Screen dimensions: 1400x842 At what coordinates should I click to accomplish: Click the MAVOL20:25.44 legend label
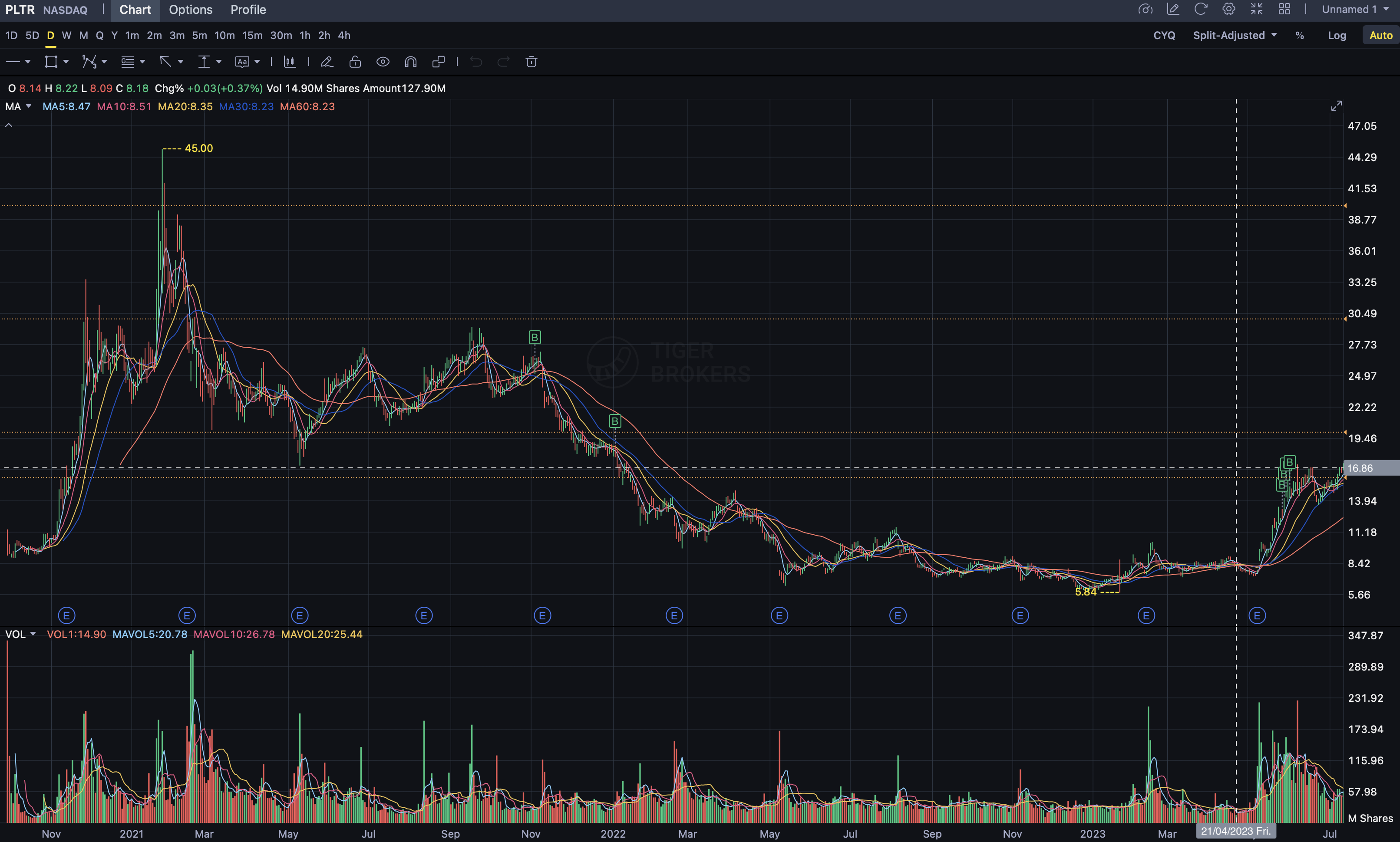(x=322, y=635)
